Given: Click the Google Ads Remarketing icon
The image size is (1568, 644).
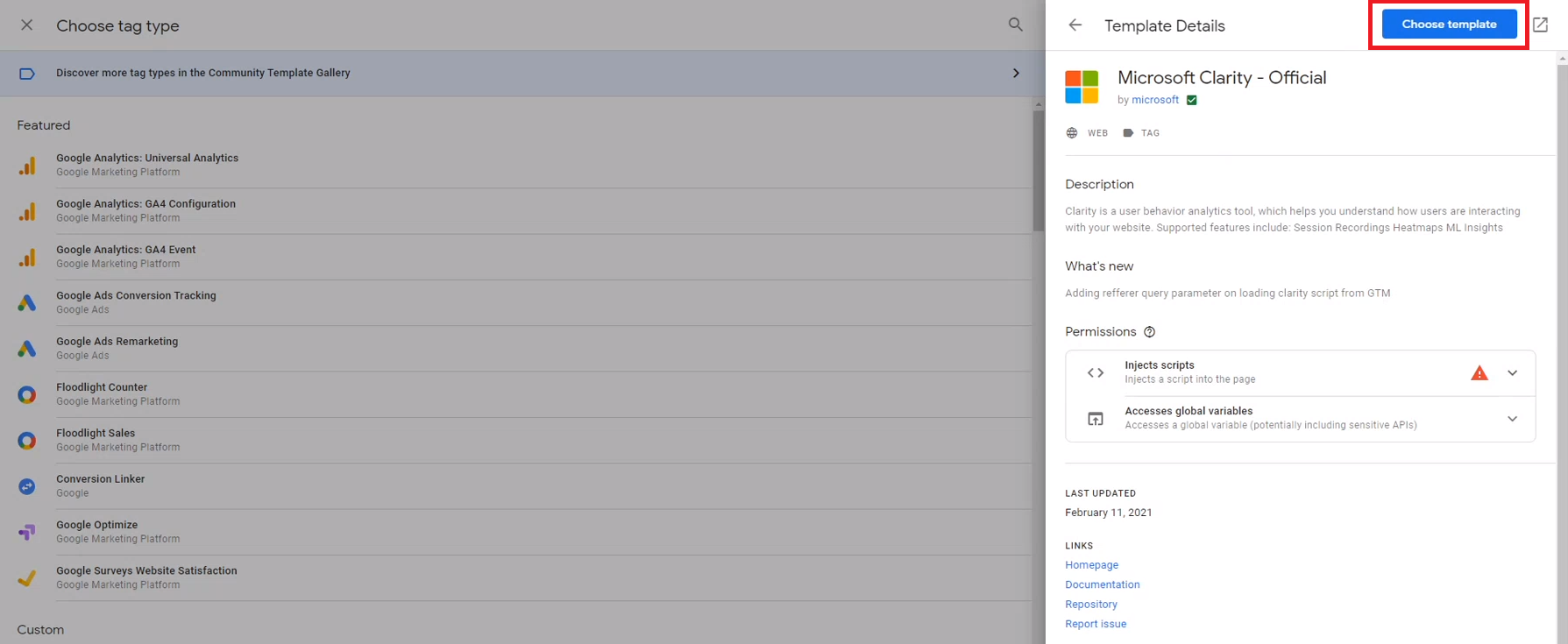Looking at the screenshot, I should click(27, 349).
